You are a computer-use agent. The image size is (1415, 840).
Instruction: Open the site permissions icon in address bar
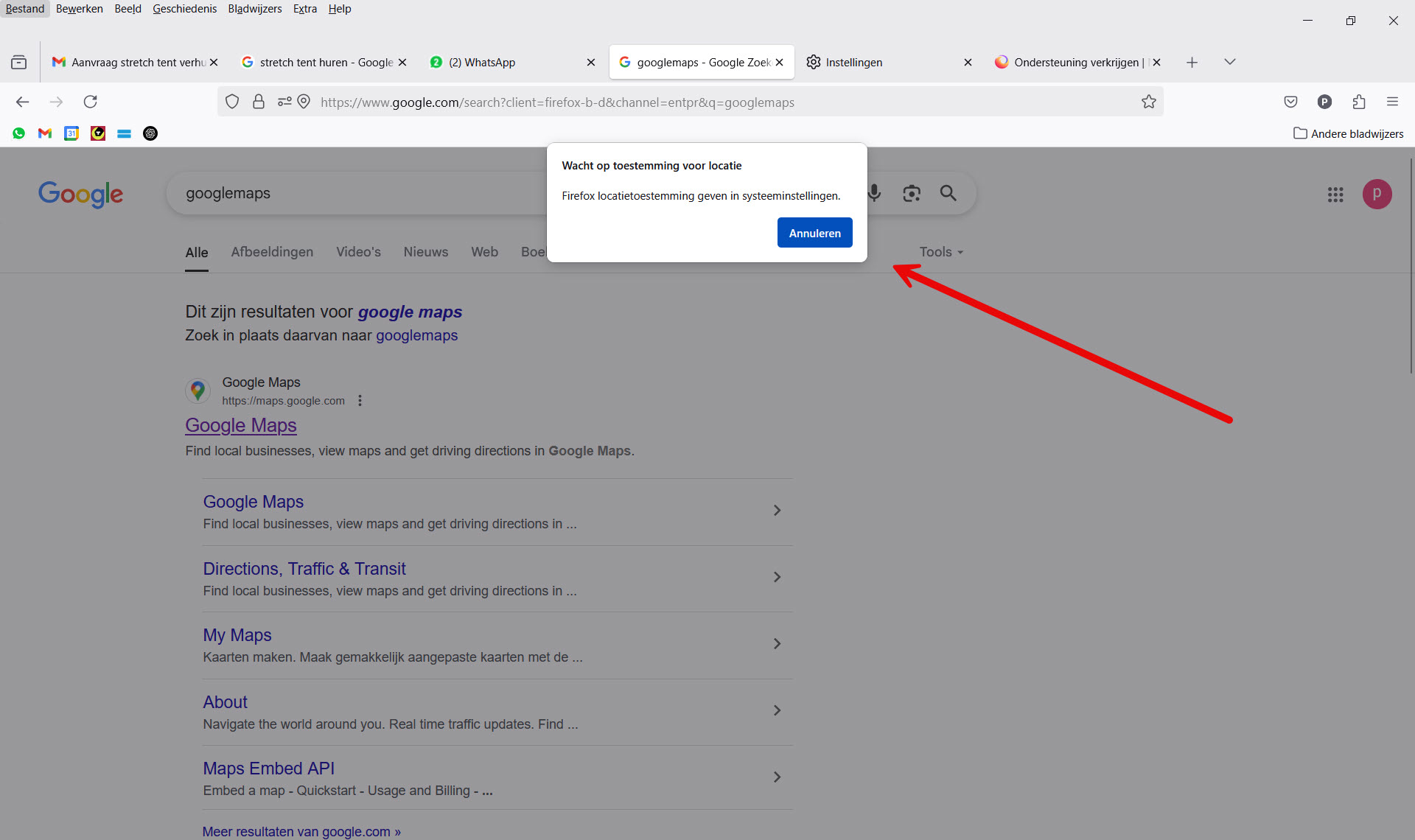[x=284, y=102]
